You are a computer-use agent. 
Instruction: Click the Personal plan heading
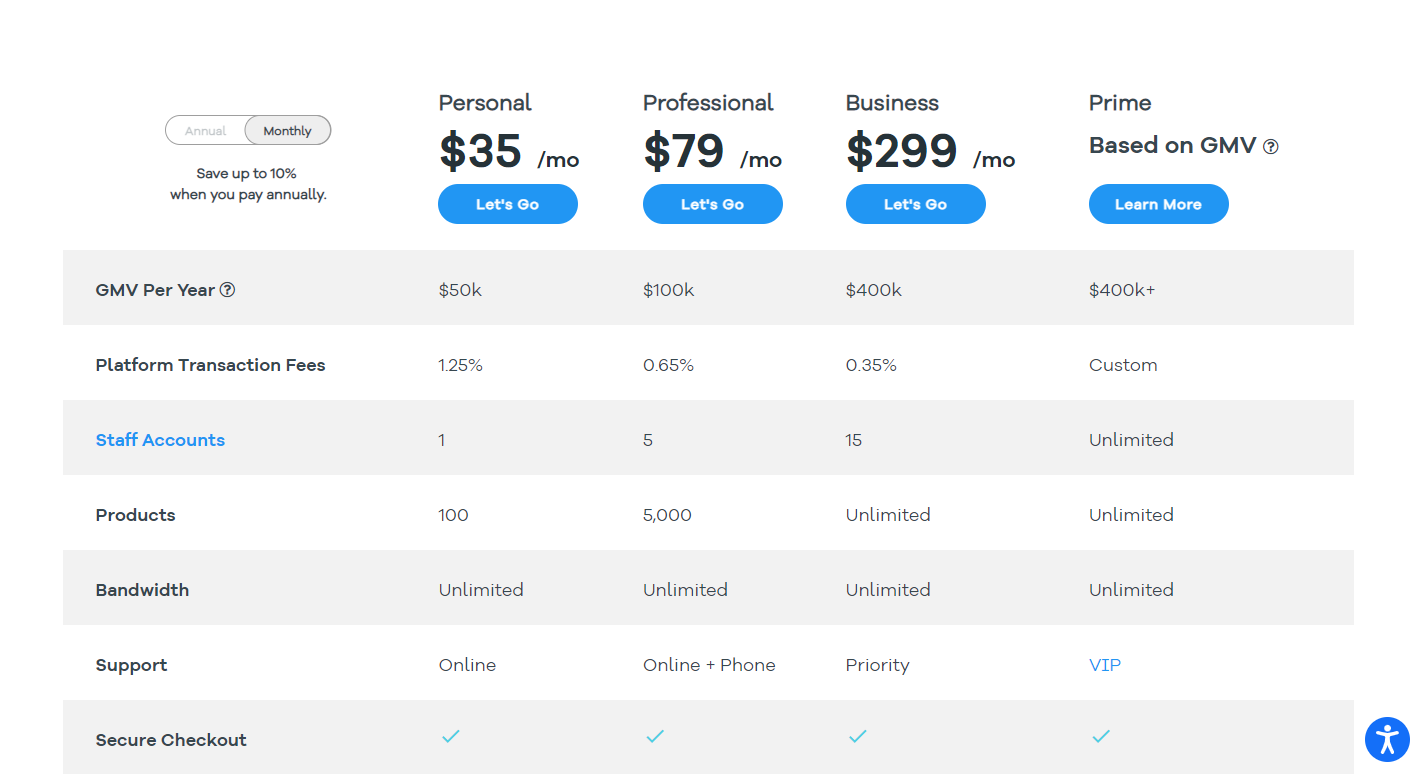485,103
